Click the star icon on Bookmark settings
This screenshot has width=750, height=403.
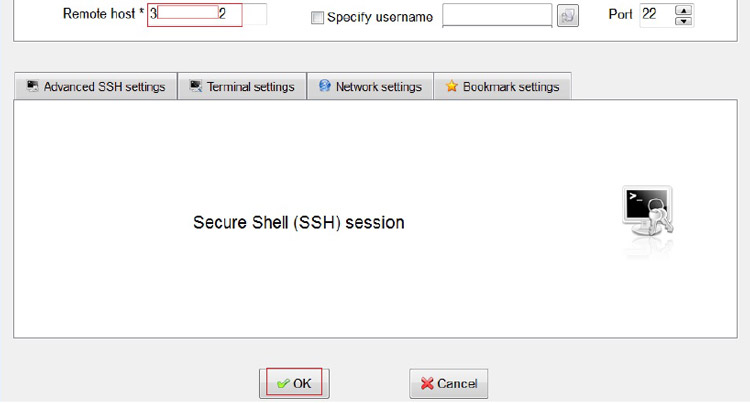452,86
